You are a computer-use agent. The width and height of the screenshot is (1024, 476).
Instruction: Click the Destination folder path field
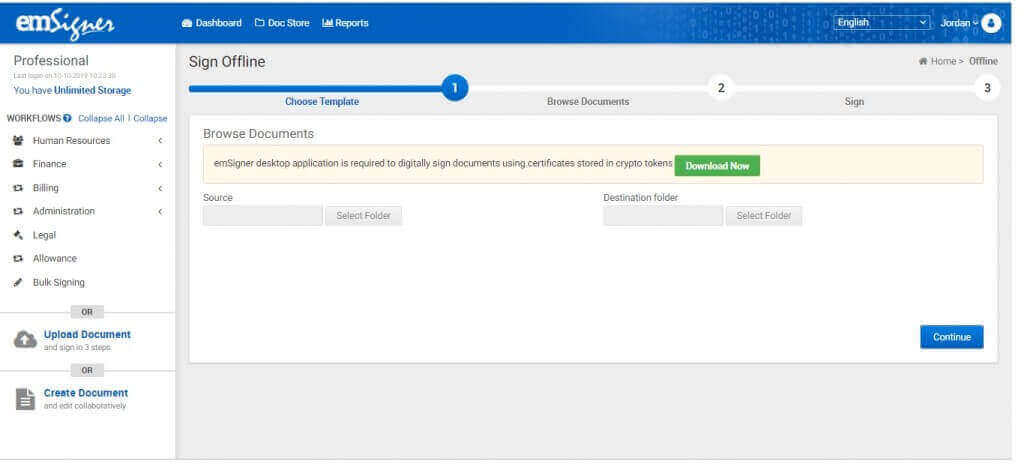click(x=663, y=215)
